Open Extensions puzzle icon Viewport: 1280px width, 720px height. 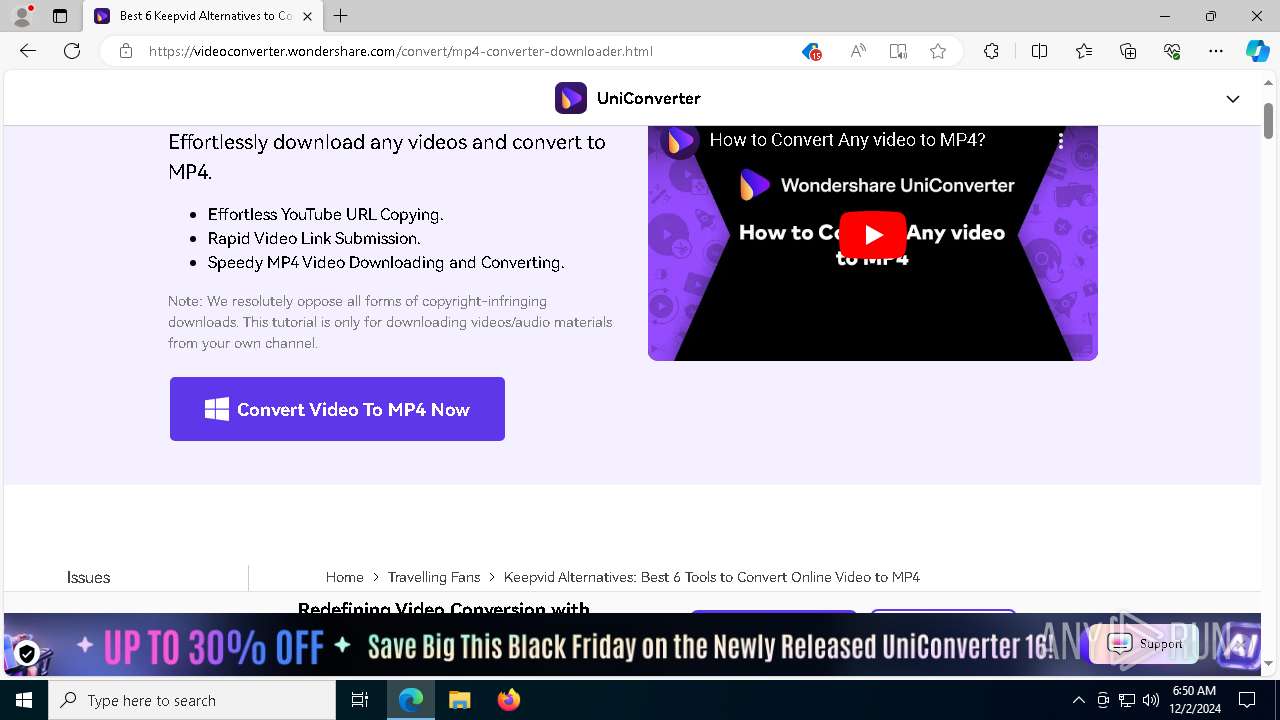[991, 51]
